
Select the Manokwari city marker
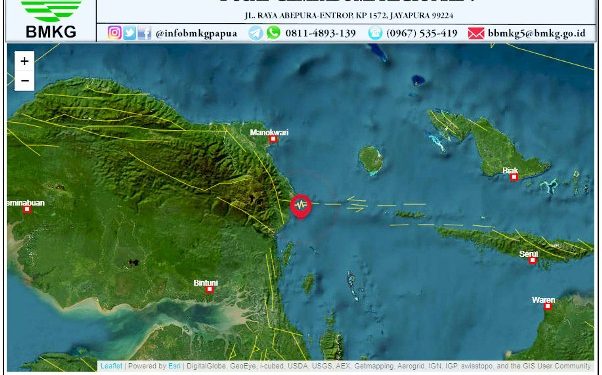(273, 139)
